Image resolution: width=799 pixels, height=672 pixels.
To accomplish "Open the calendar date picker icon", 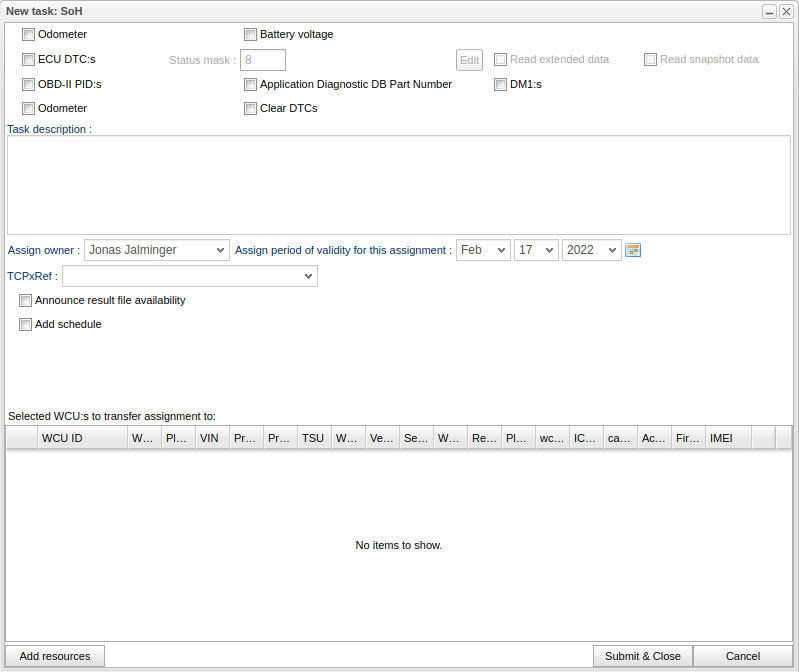I will tap(632, 250).
